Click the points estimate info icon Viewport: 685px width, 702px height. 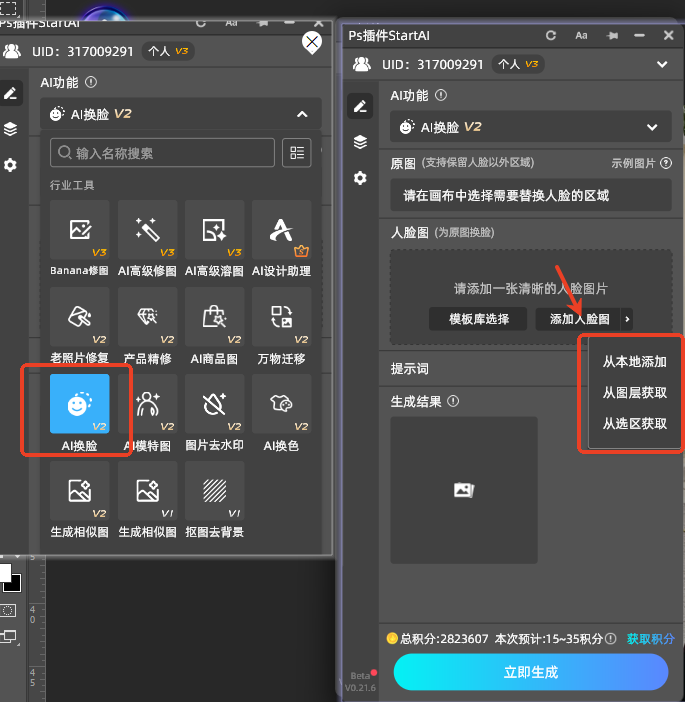coord(611,638)
